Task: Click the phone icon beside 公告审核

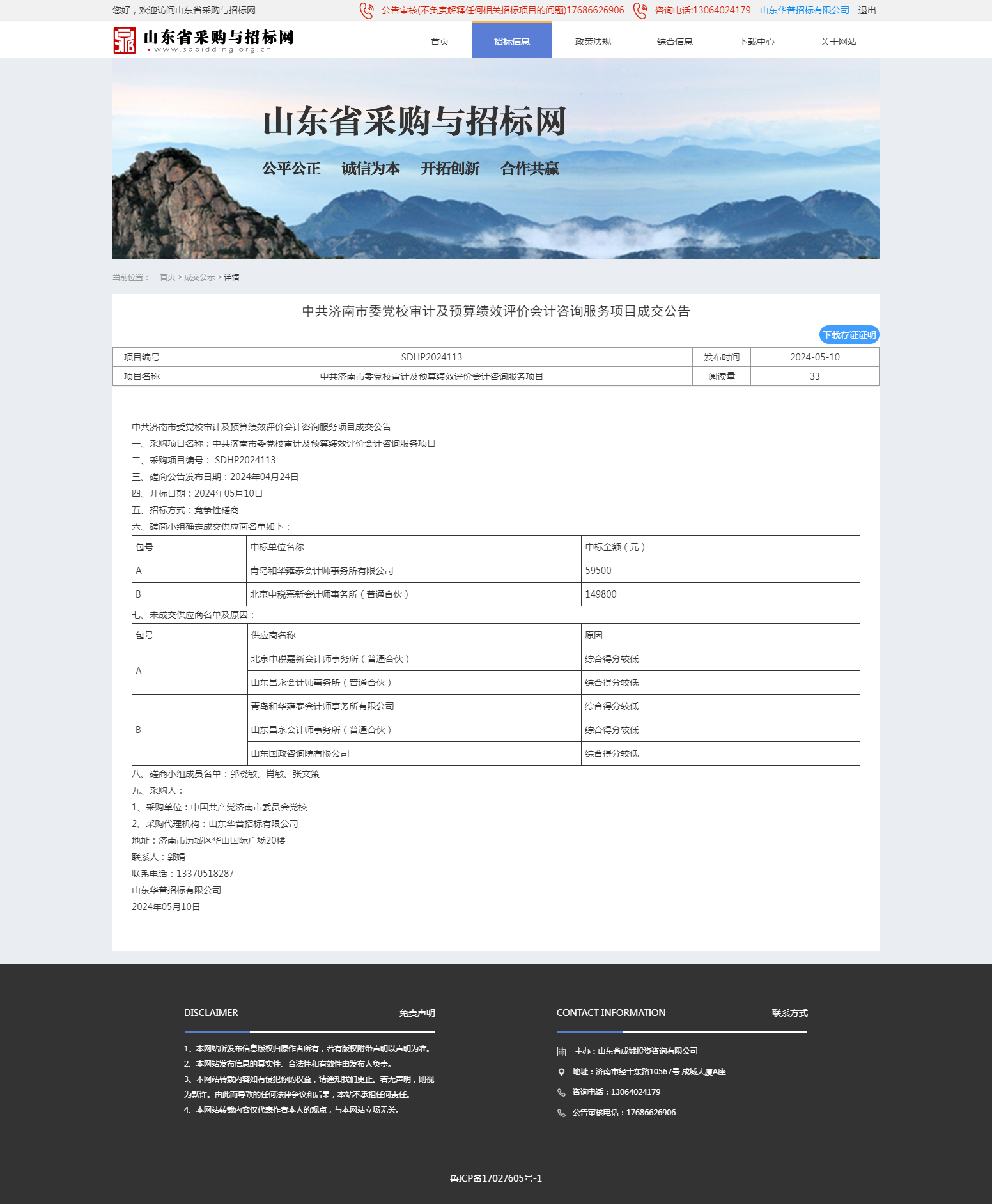Action: click(x=366, y=11)
